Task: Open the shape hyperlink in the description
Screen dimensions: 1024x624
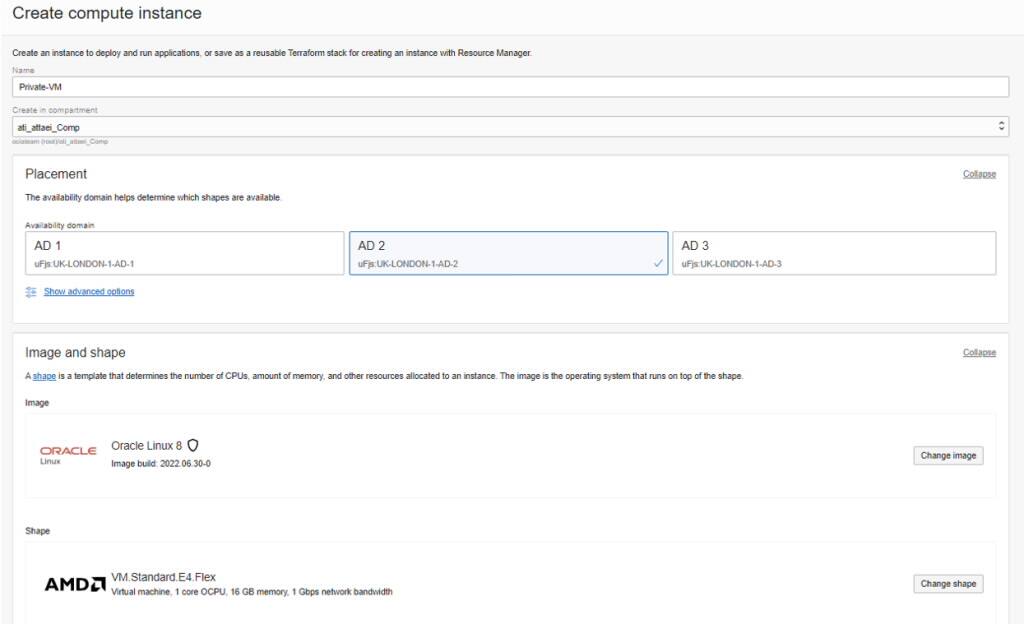Action: 44,375
